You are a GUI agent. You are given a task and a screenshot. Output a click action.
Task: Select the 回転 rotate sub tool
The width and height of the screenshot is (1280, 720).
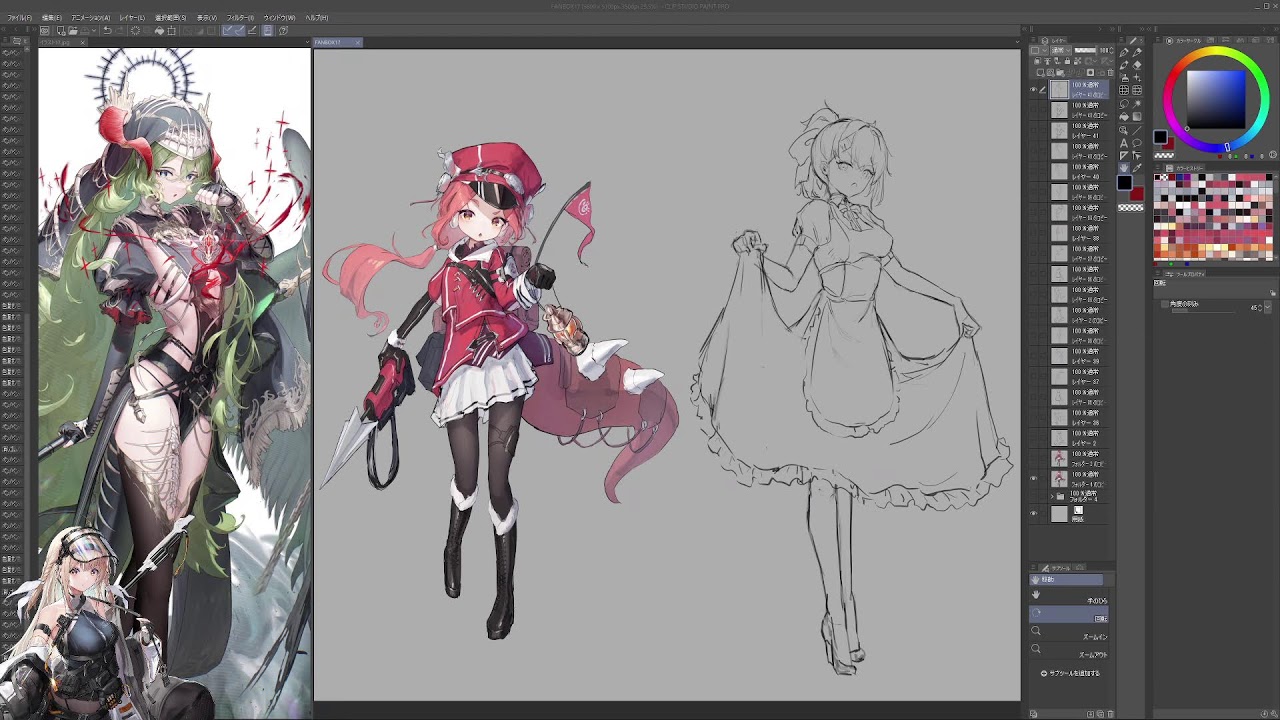coord(1069,614)
